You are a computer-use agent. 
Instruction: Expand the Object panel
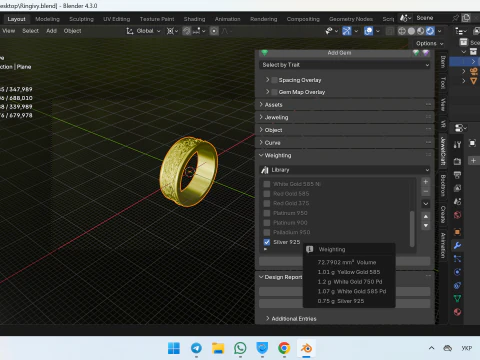[345, 130]
